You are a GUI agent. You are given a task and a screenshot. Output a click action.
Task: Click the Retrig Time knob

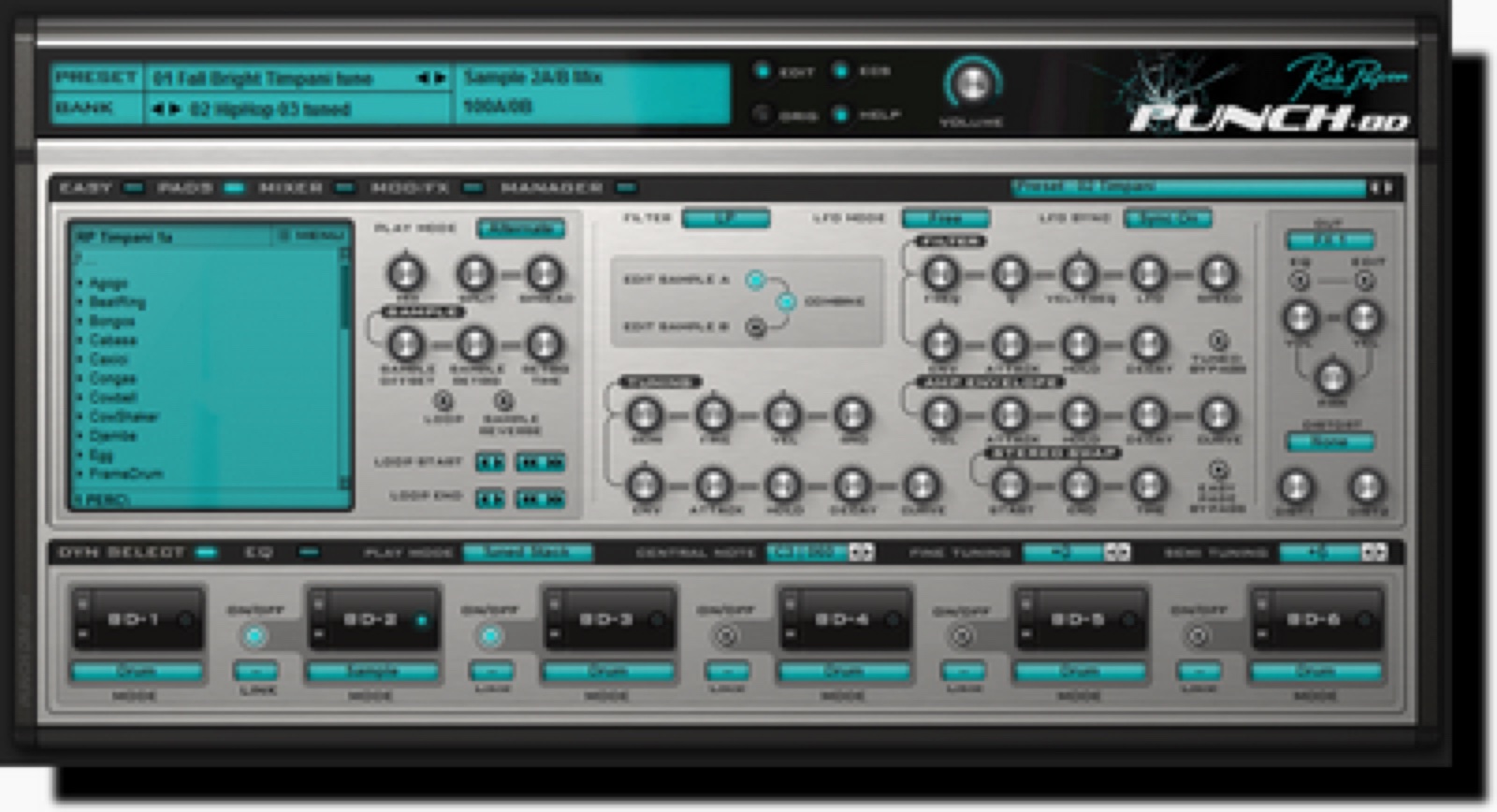click(544, 343)
